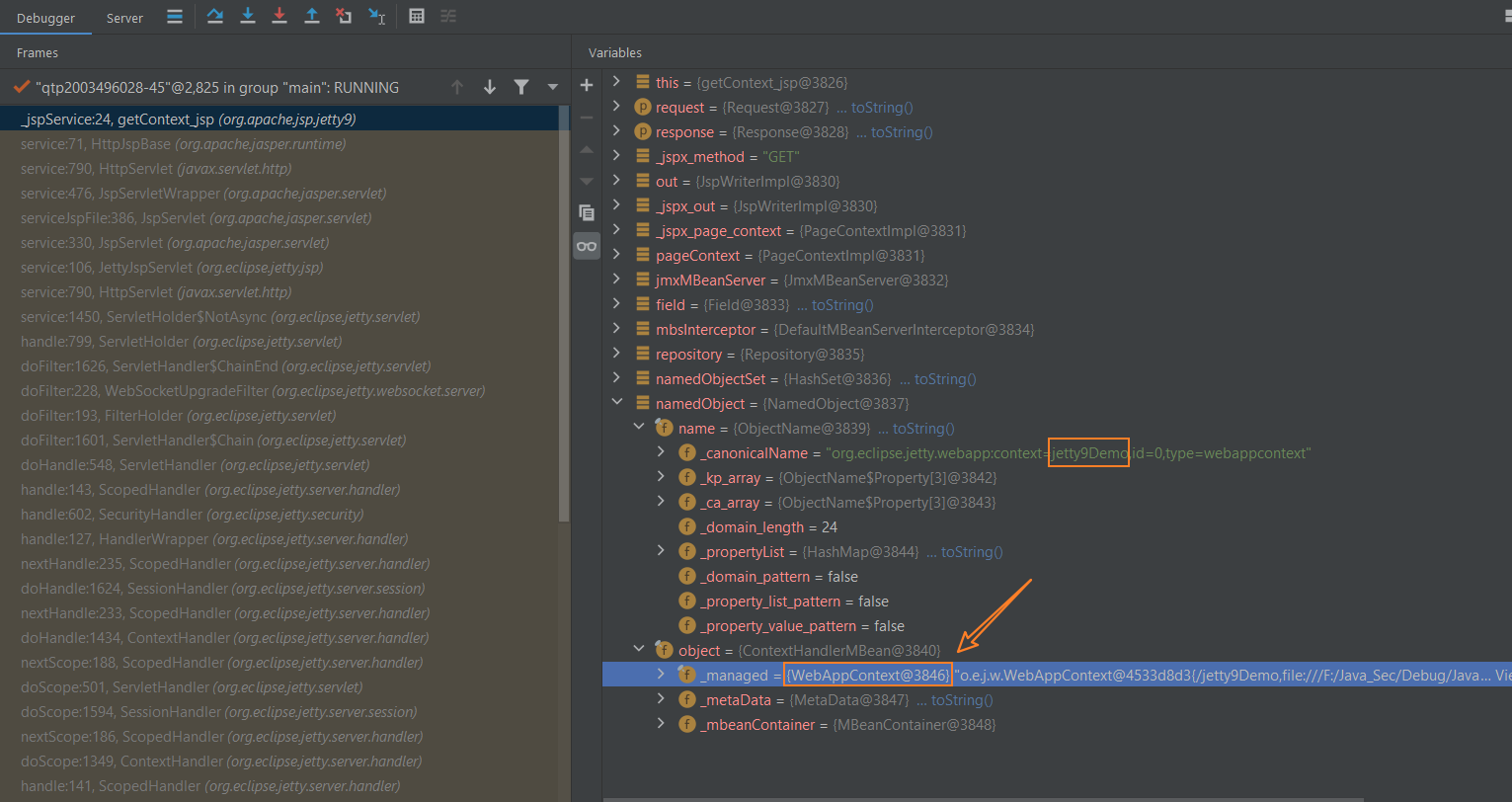Click the Frames panel vertical scrollbar
The width and height of the screenshot is (1512, 802).
point(565,314)
